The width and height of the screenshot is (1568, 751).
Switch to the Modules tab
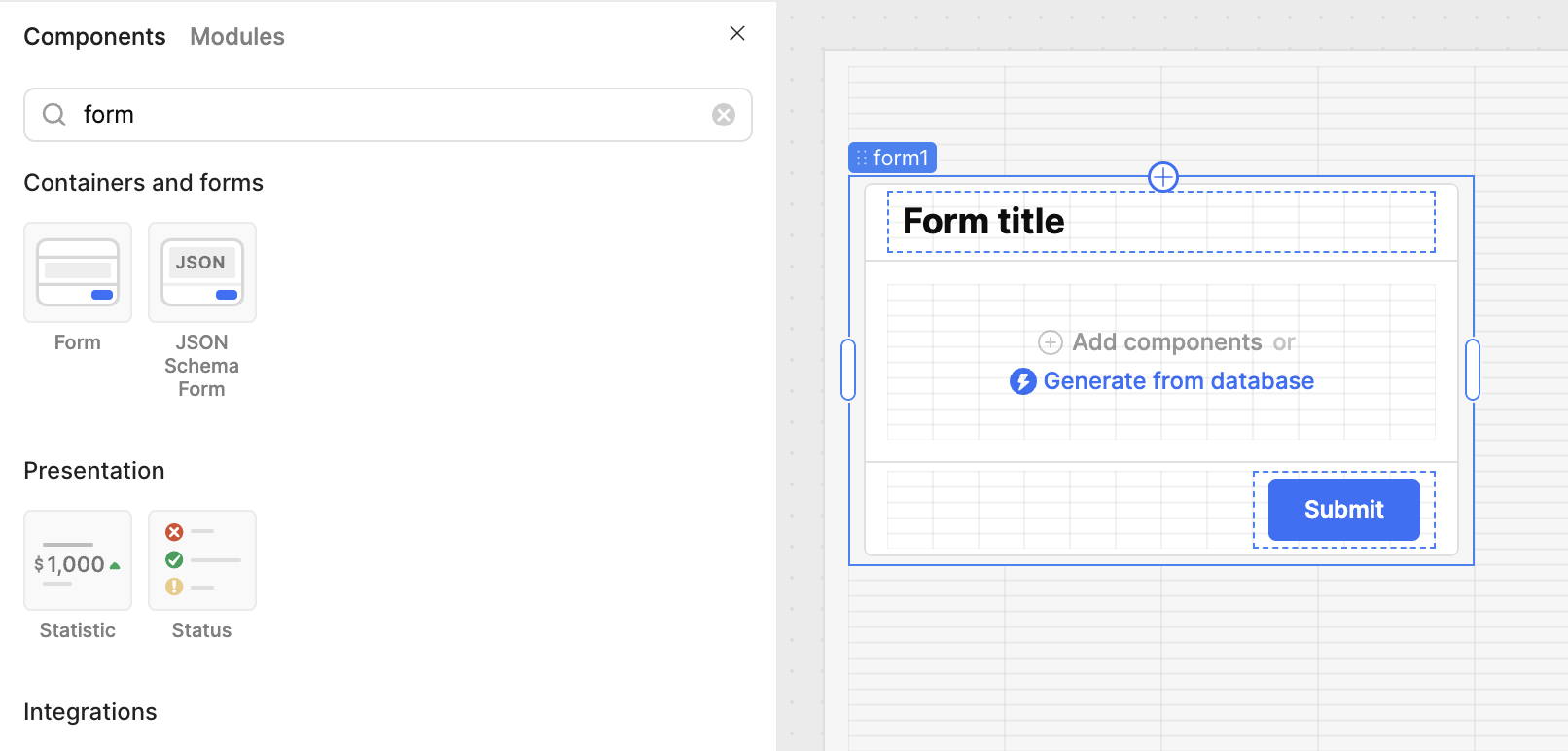click(237, 37)
